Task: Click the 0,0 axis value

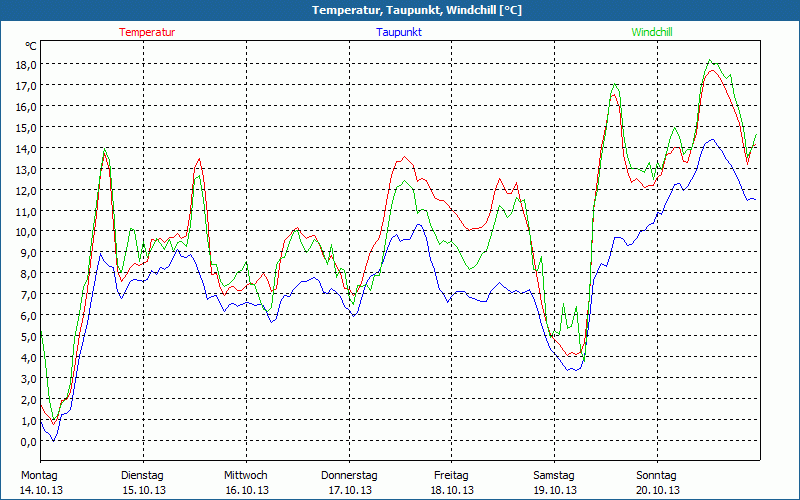Action: pyautogui.click(x=30, y=442)
